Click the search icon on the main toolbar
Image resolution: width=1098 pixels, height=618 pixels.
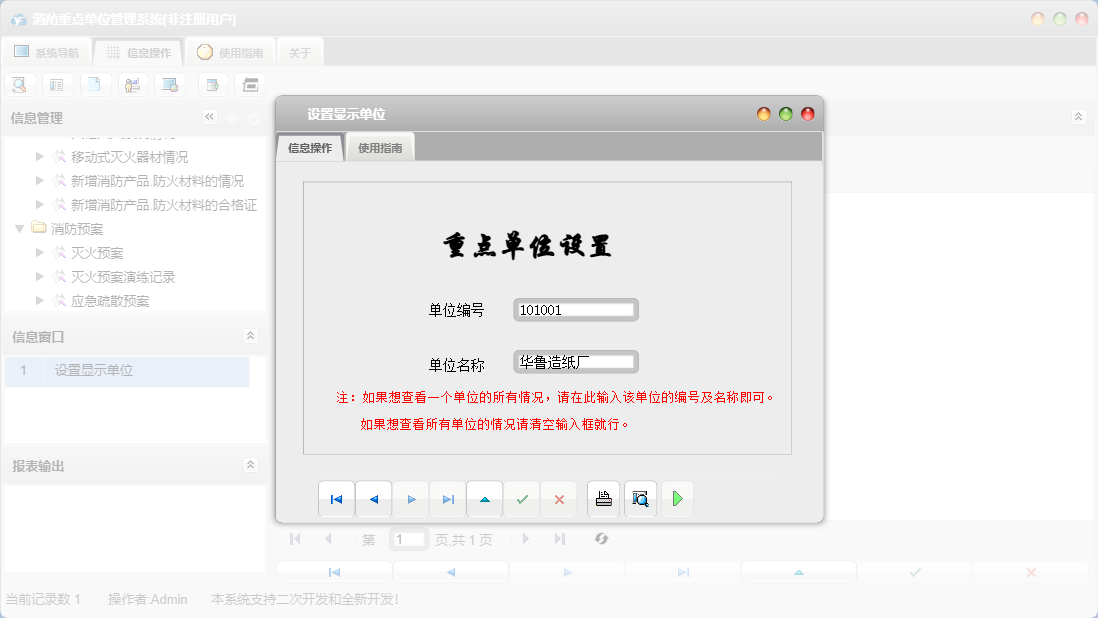coord(19,84)
